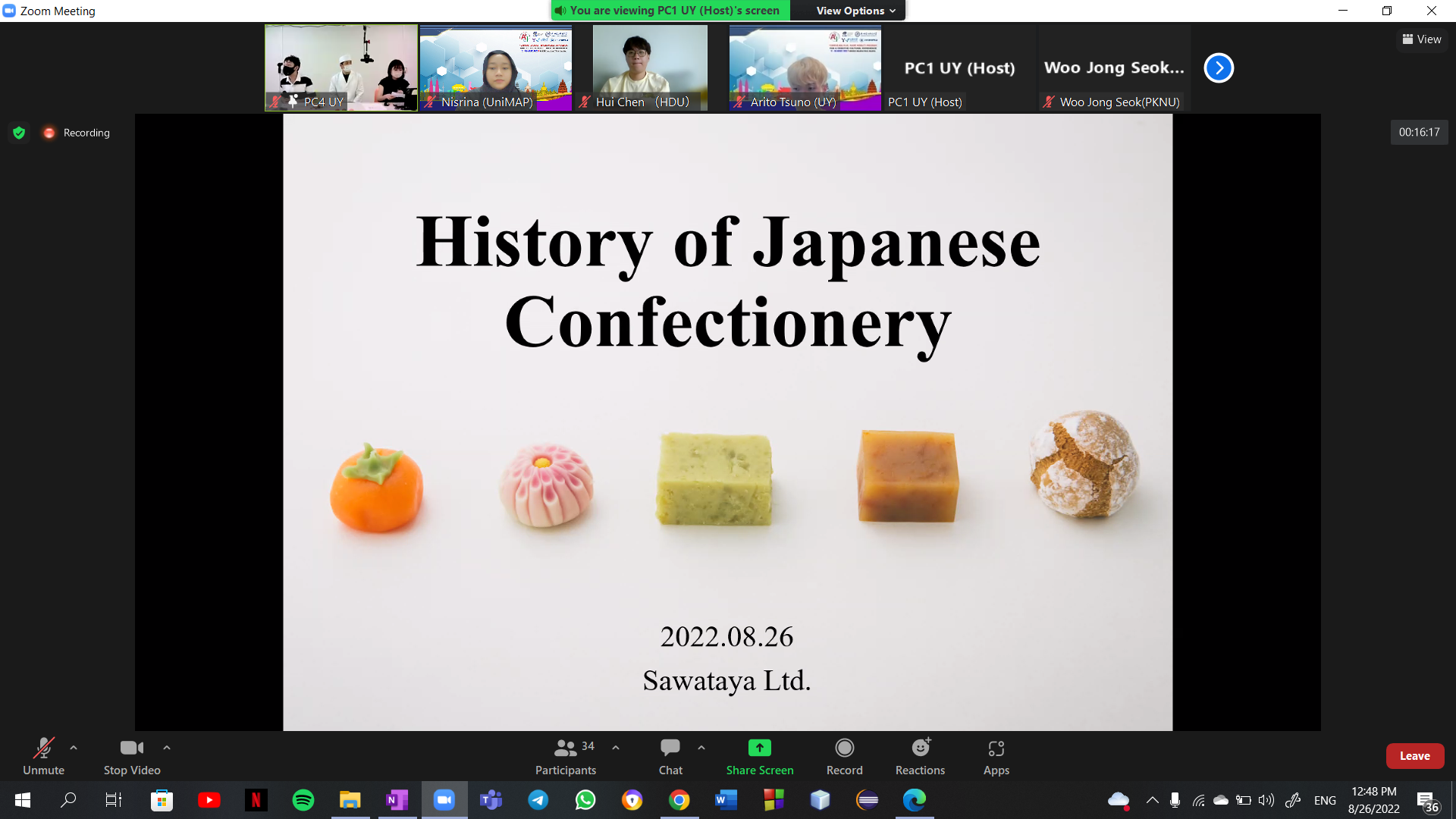Open the View layout menu

(x=1422, y=39)
